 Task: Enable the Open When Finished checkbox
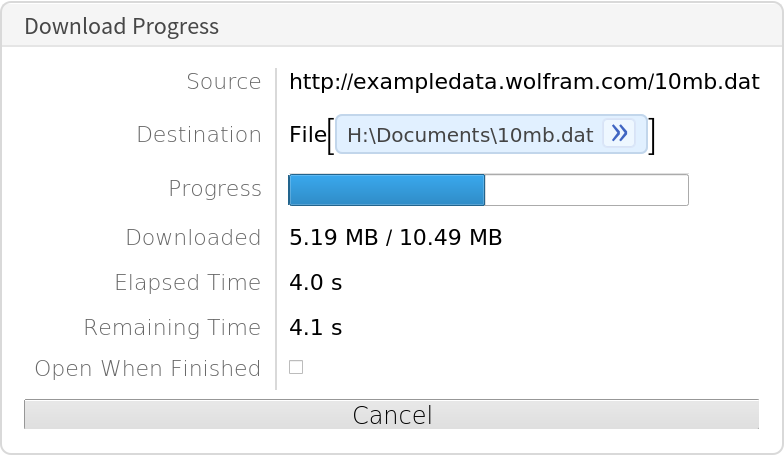click(x=296, y=368)
